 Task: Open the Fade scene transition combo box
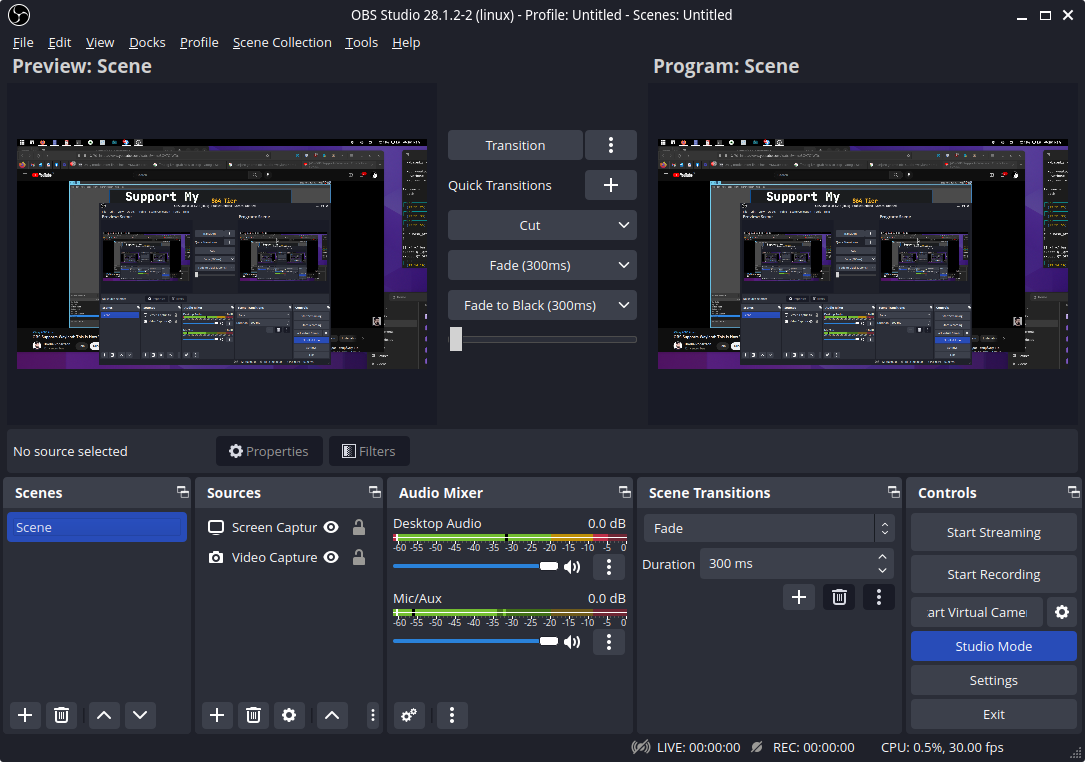[769, 528]
